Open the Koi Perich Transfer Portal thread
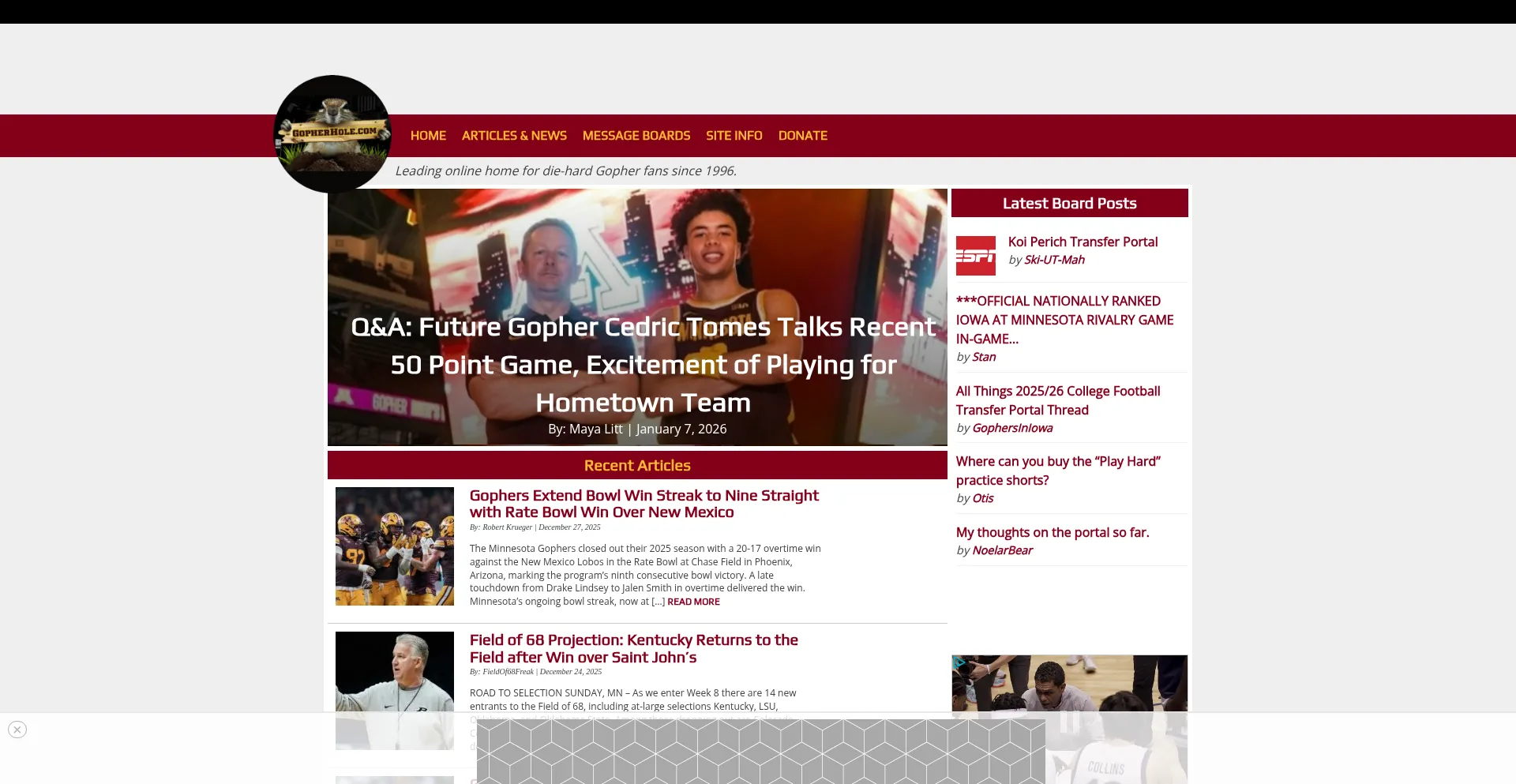The width and height of the screenshot is (1516, 784). click(1083, 242)
